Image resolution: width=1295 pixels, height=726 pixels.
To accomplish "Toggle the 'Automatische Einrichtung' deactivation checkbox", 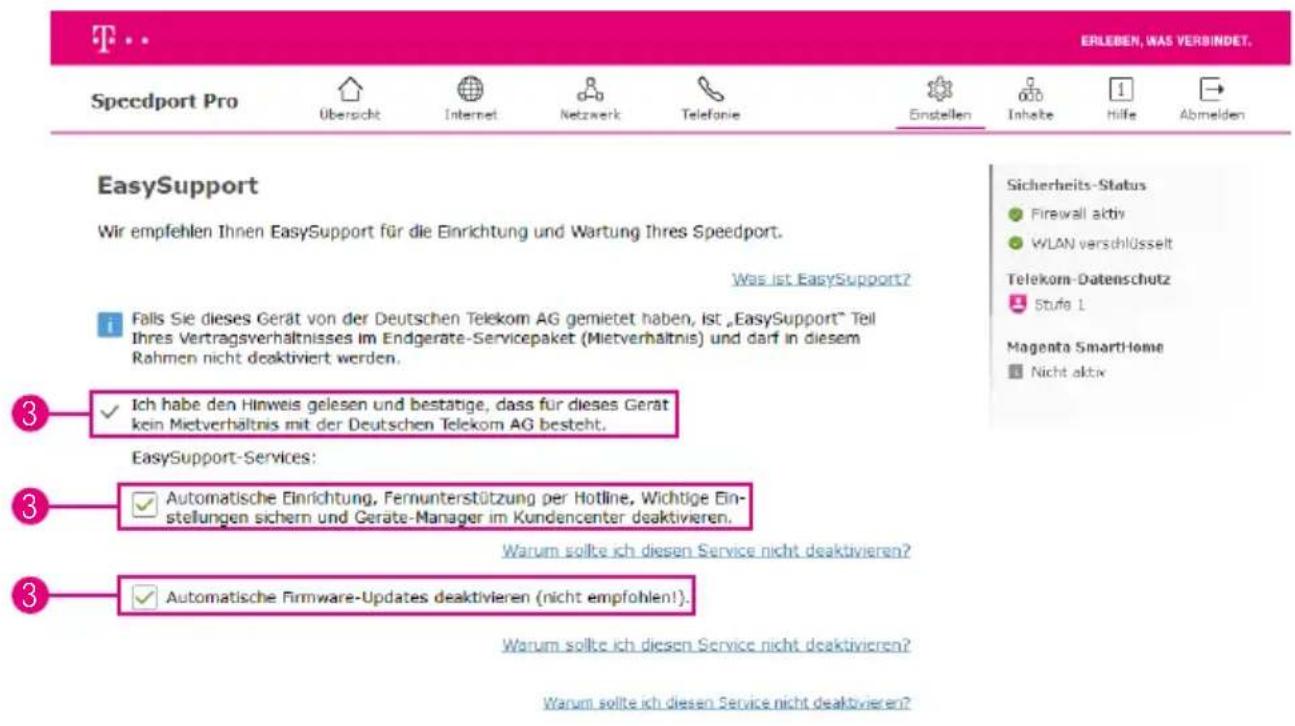I will click(144, 505).
